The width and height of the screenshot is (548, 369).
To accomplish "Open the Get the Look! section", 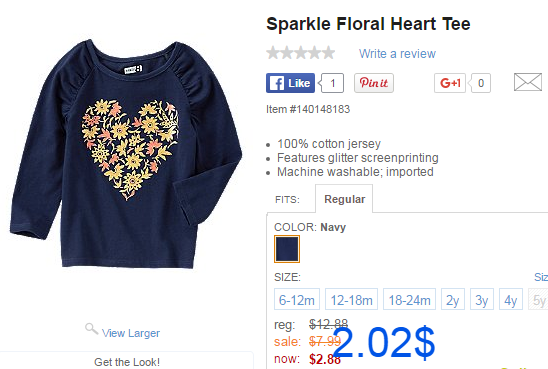I will [127, 362].
